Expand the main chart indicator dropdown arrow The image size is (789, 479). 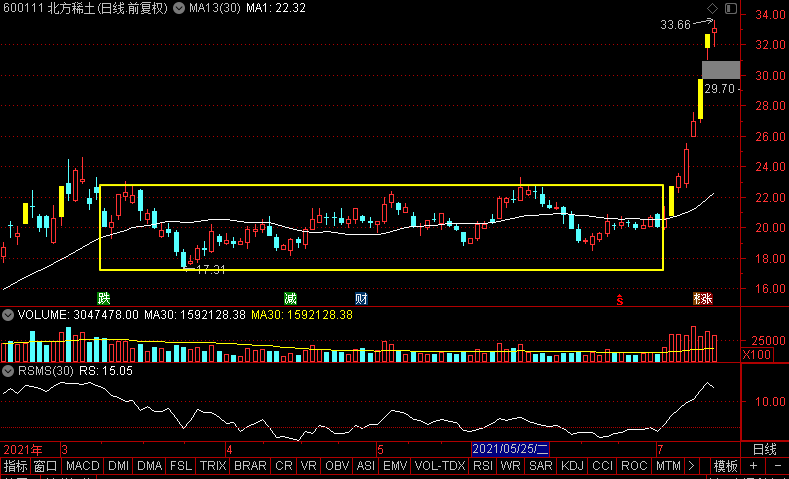[178, 8]
